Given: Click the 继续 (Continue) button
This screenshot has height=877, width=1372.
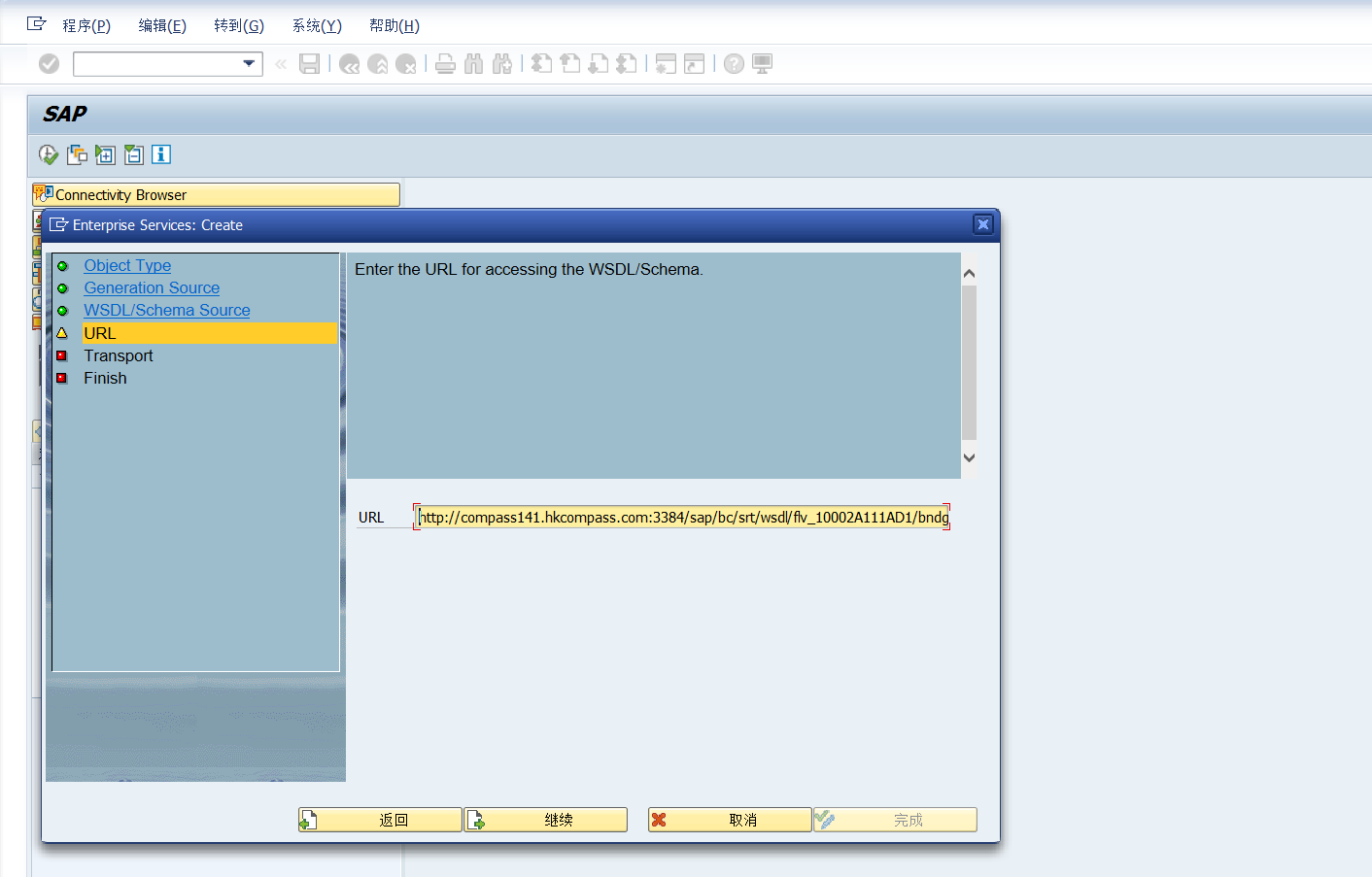Looking at the screenshot, I should tap(545, 820).
